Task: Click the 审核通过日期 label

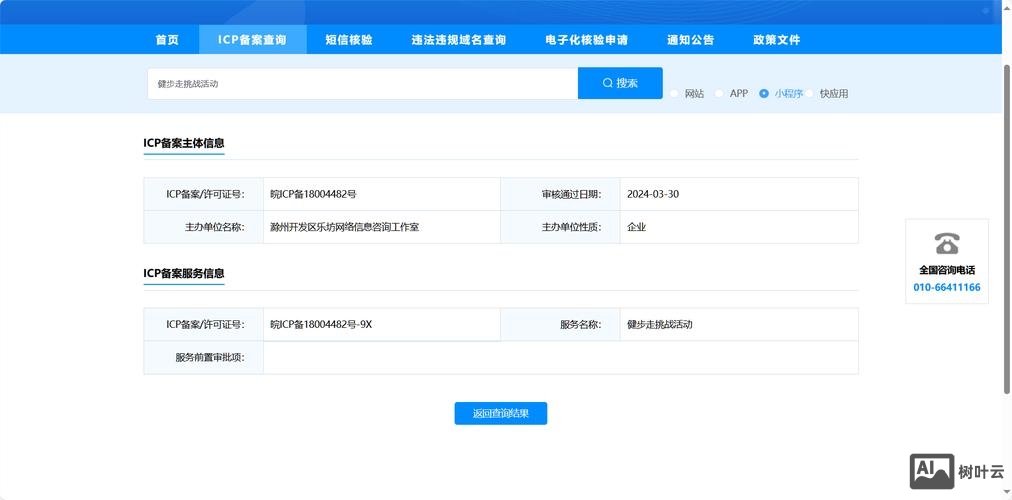Action: click(572, 194)
